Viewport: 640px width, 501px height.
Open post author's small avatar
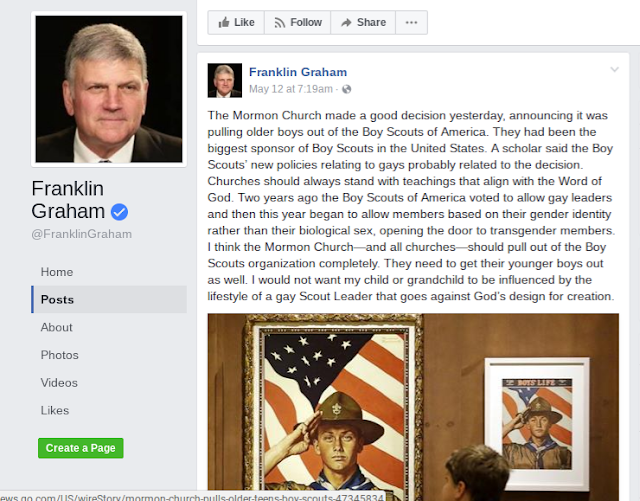coord(224,80)
